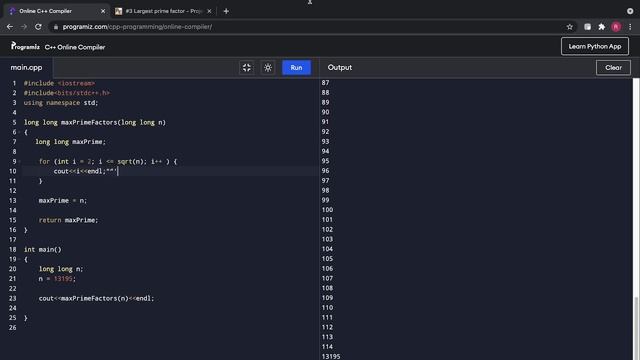Click the Learn Python App button
The height and width of the screenshot is (360, 640).
(595, 47)
